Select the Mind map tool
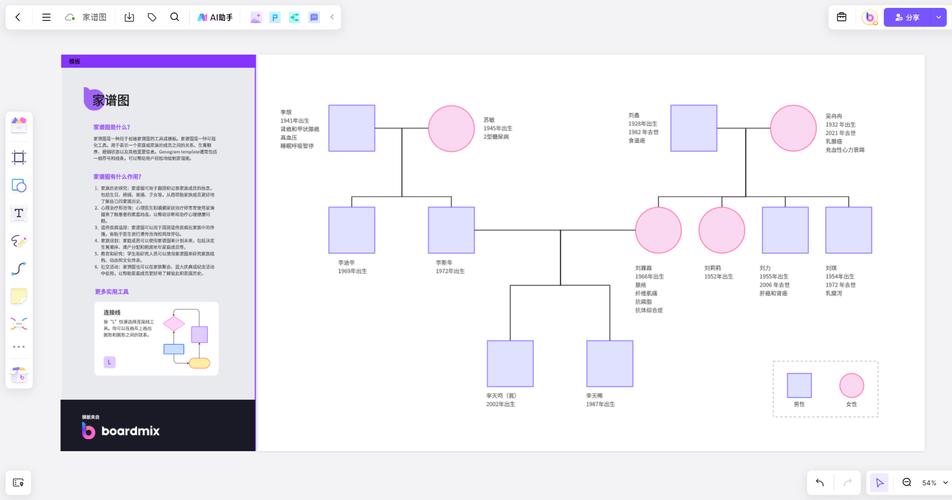The width and height of the screenshot is (952, 500). coord(19,323)
